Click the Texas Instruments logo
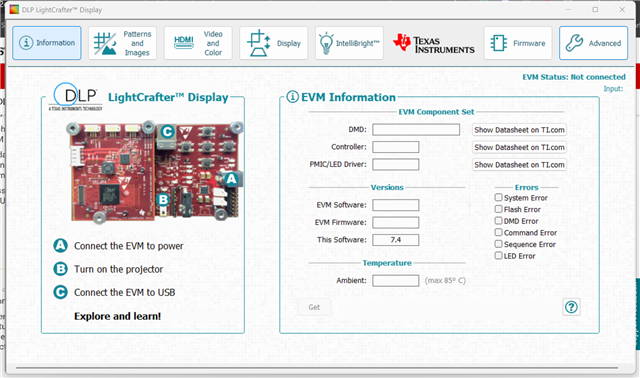Screen dimensions: 640x378 [x=433, y=43]
